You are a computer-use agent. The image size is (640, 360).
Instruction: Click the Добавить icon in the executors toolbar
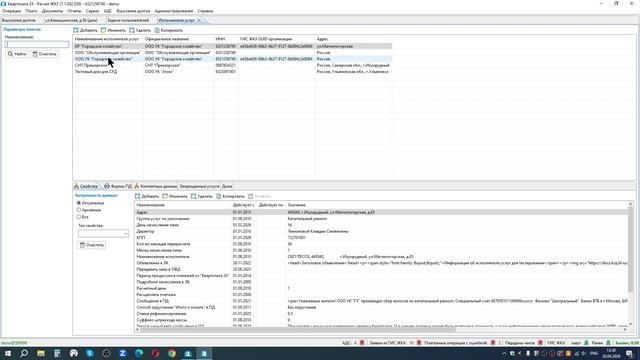(x=76, y=30)
